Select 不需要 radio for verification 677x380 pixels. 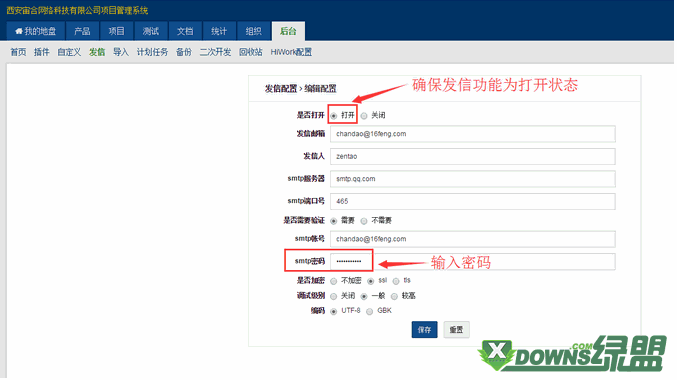click(x=364, y=221)
